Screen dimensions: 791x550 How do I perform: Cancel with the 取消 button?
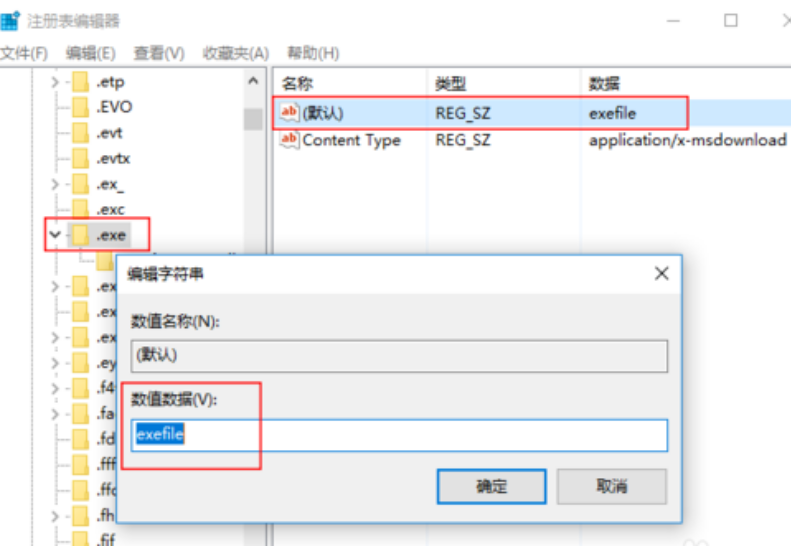[x=611, y=486]
